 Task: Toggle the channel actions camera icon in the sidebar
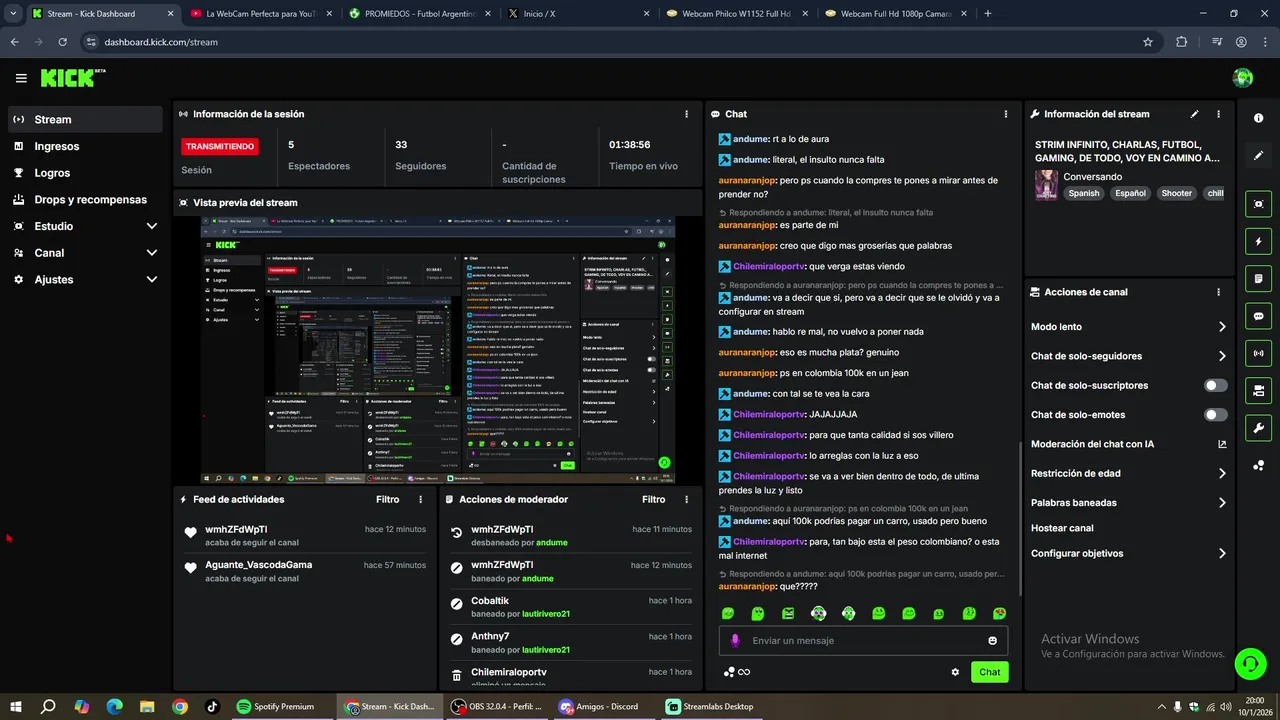[1258, 390]
